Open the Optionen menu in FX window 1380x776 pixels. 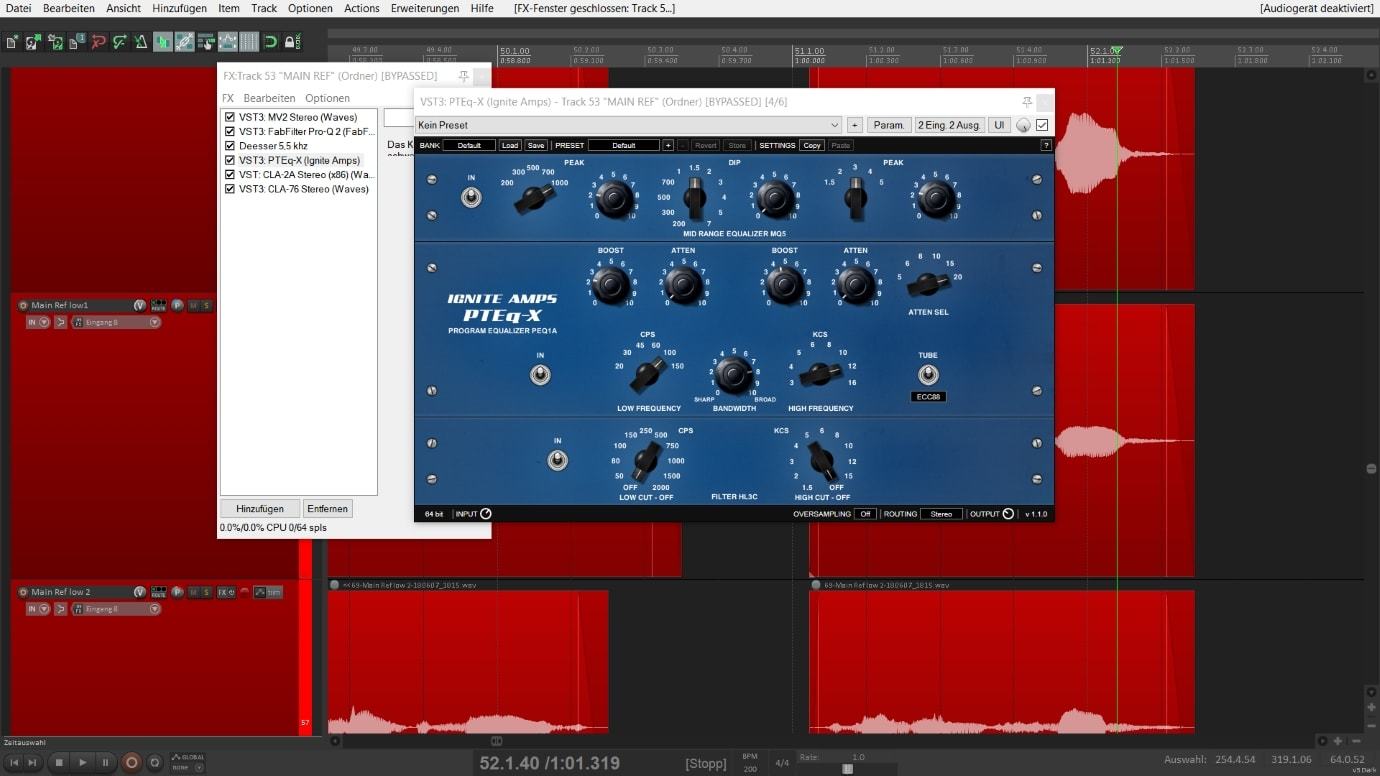(327, 98)
